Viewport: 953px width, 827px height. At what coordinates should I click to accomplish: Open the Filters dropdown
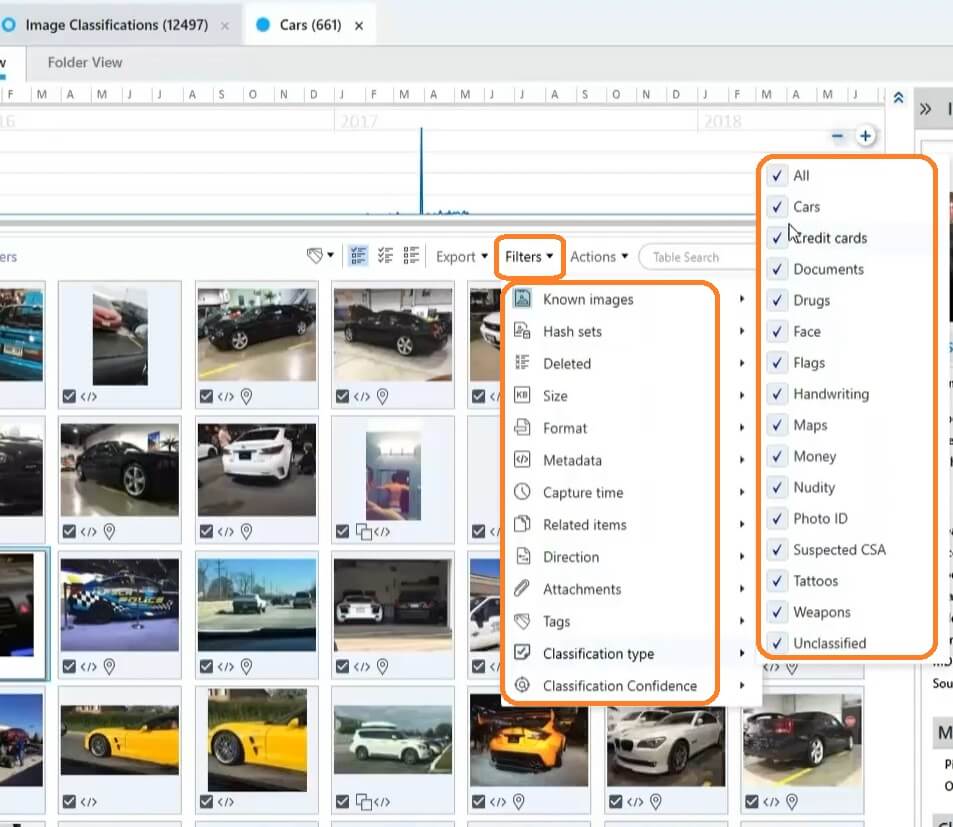pyautogui.click(x=529, y=257)
